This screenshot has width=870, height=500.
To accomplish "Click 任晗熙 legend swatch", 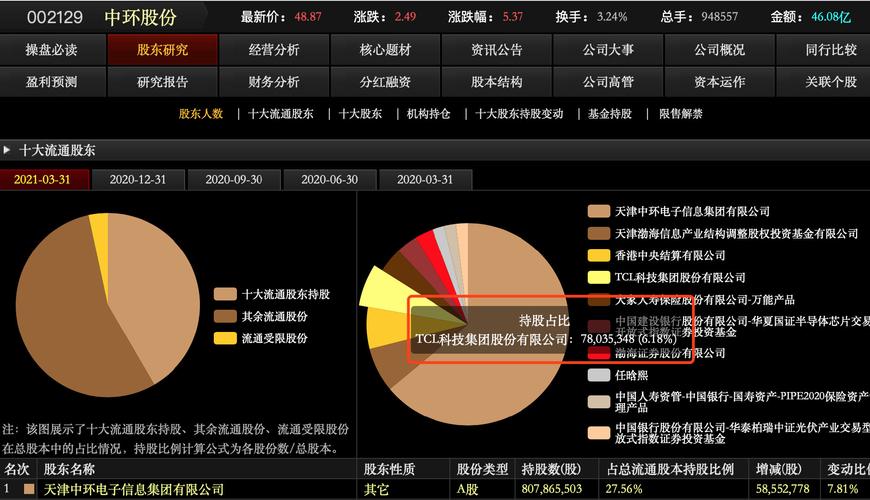I will pyautogui.click(x=599, y=375).
